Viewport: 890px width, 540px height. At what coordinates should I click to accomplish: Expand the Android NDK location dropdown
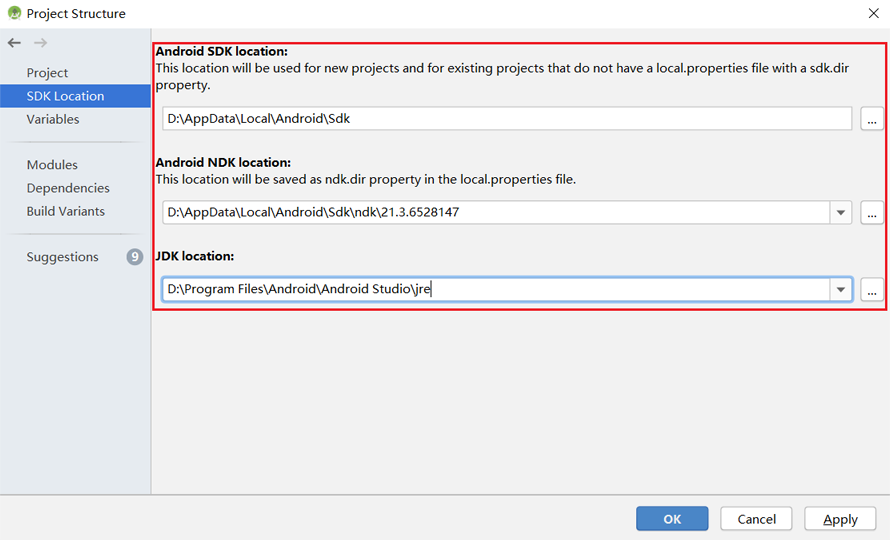point(841,212)
